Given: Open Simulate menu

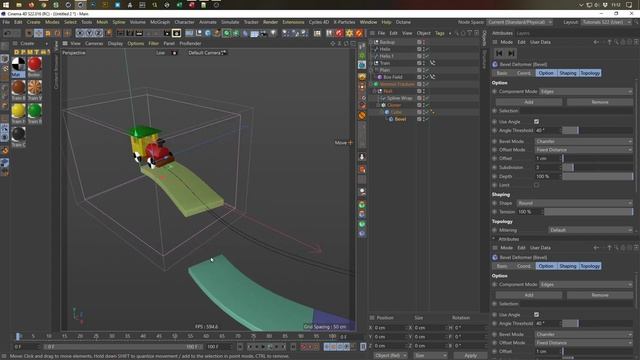Looking at the screenshot, I should coord(230,22).
